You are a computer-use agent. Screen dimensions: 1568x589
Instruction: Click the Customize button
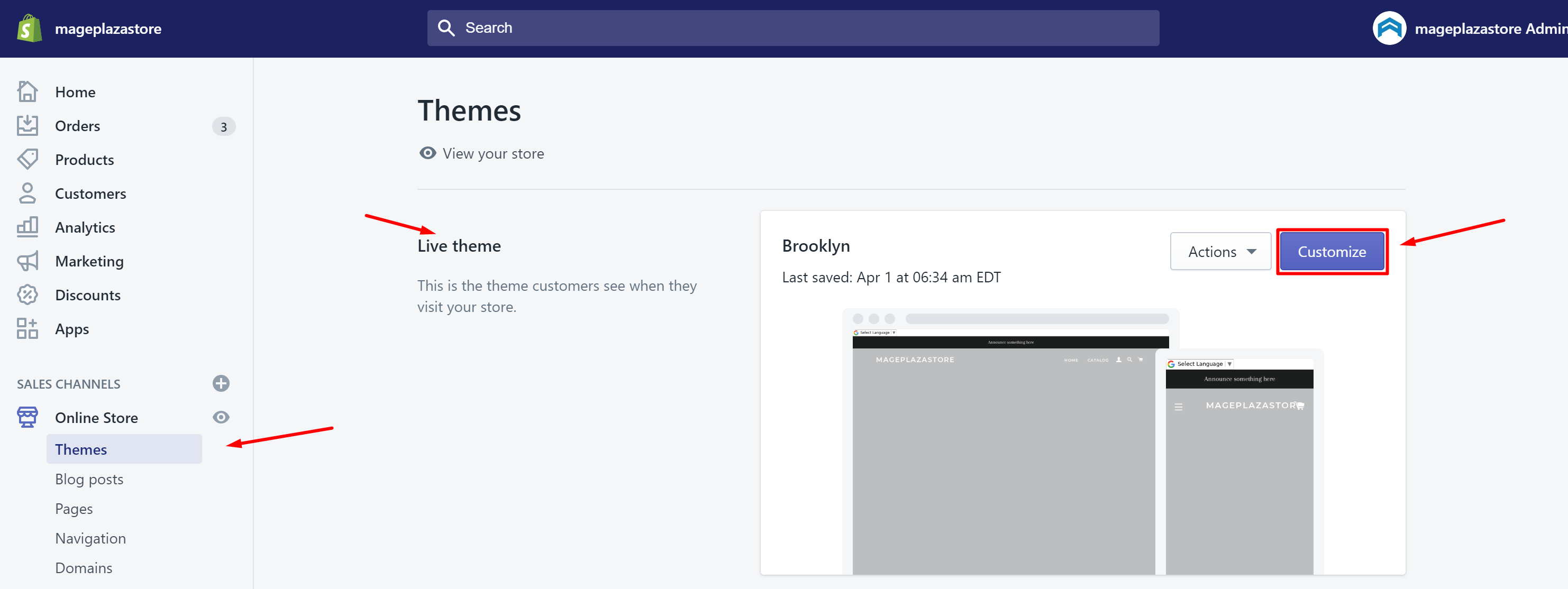click(x=1332, y=252)
